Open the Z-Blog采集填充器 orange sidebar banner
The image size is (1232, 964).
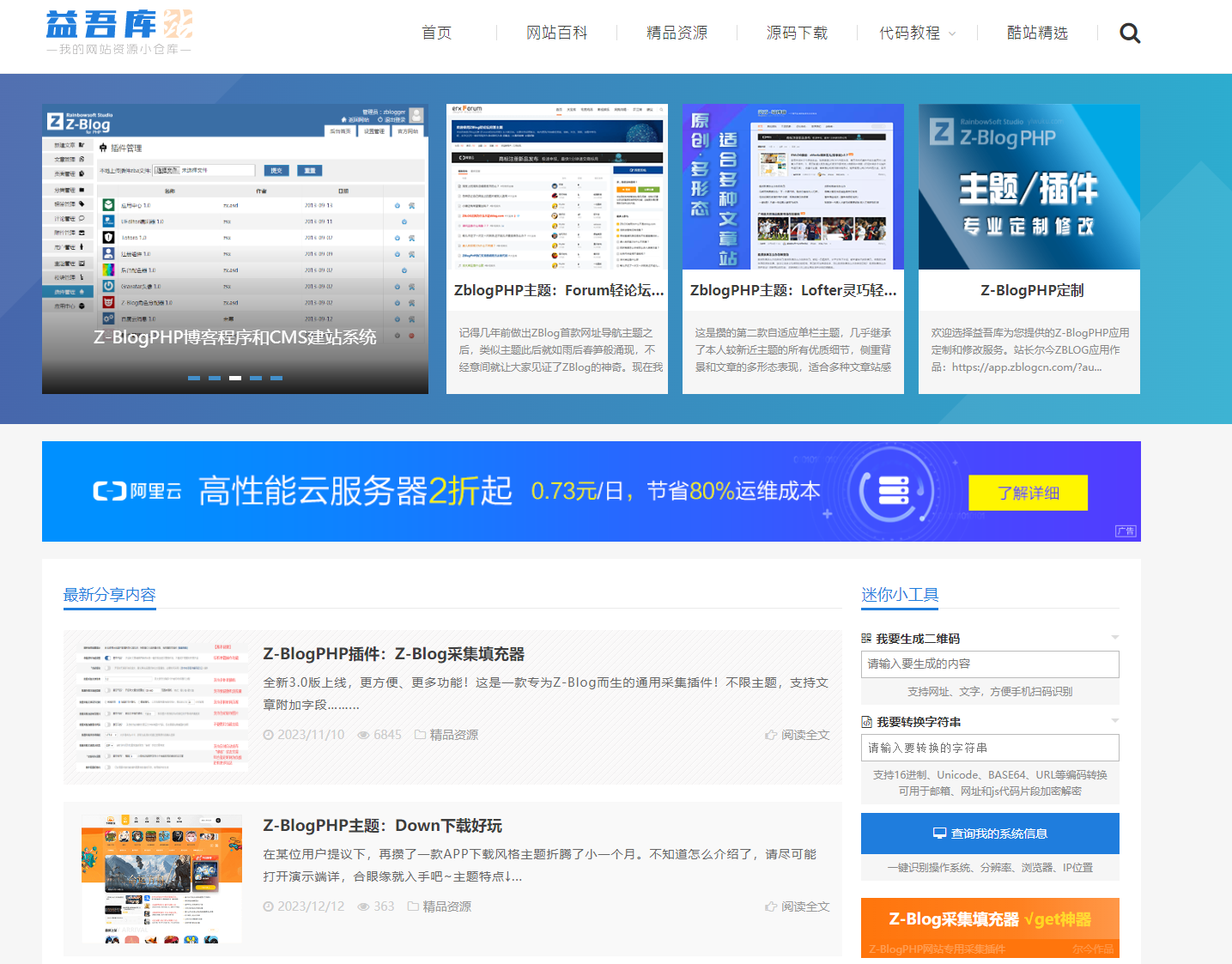coord(990,928)
